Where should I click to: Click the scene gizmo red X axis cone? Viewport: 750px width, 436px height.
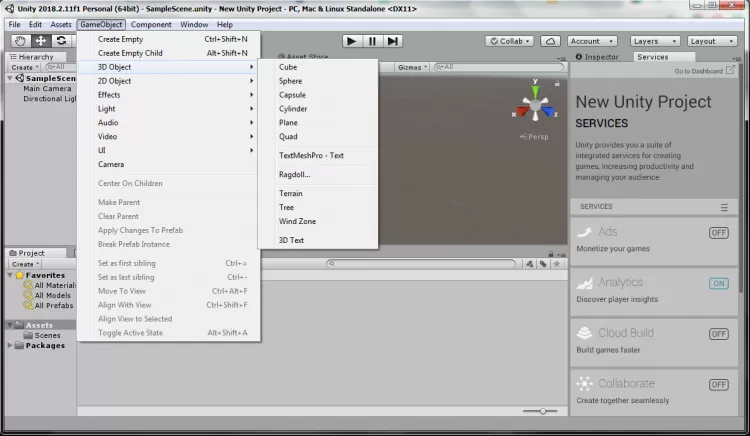(522, 111)
